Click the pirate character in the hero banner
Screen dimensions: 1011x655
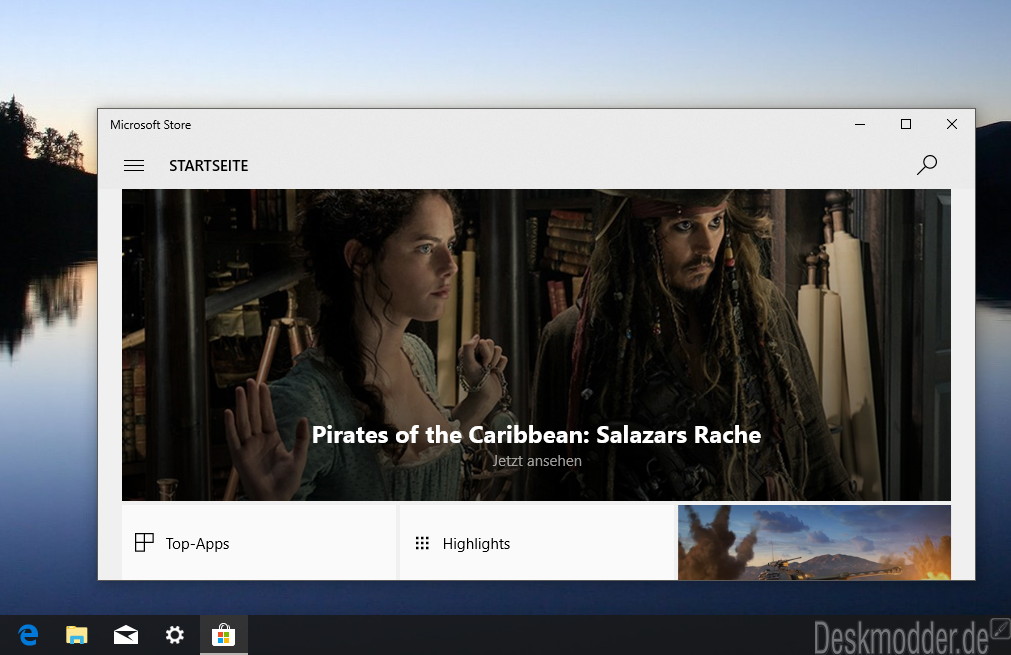[x=690, y=300]
